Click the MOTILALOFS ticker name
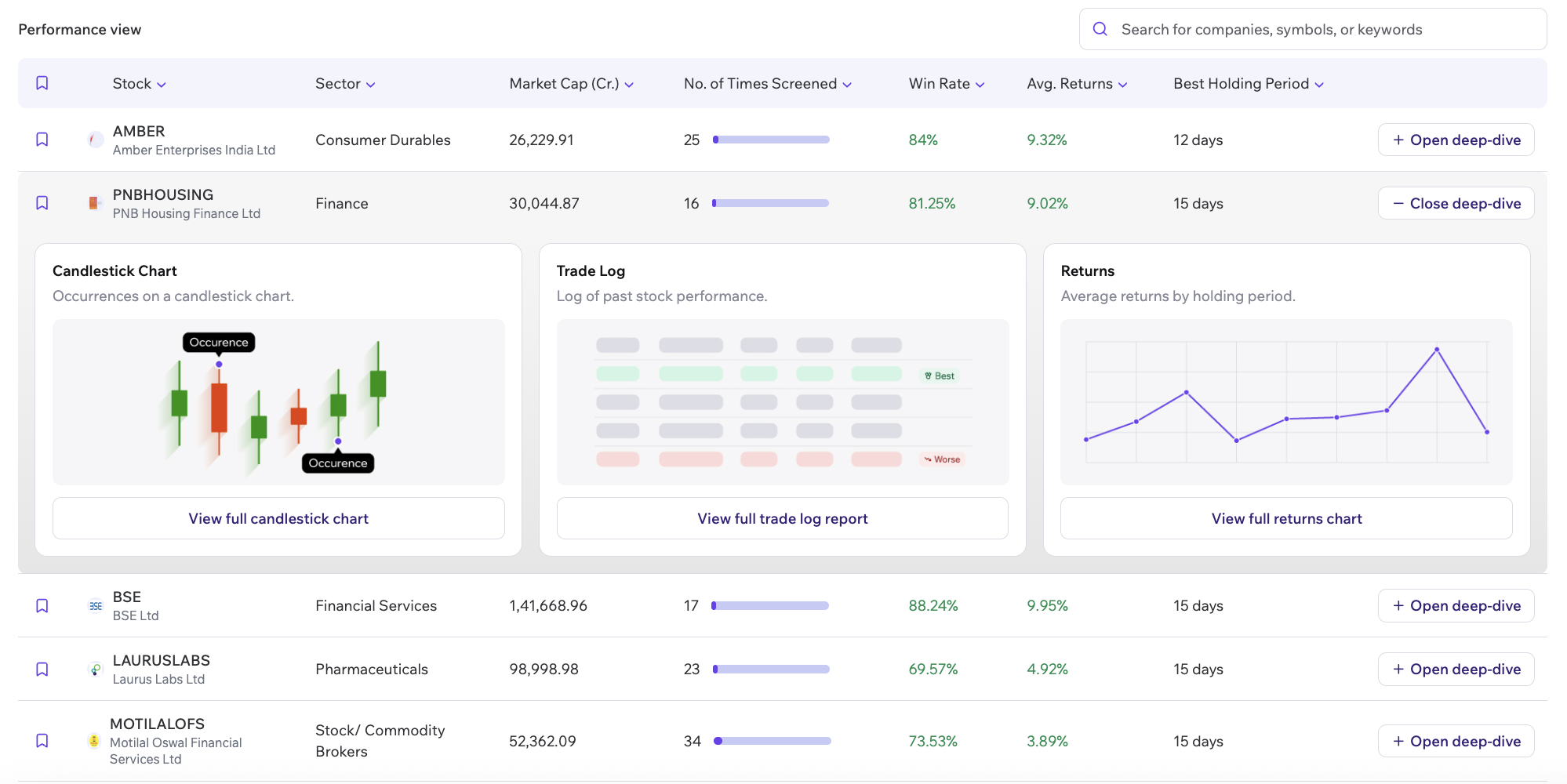 (157, 724)
